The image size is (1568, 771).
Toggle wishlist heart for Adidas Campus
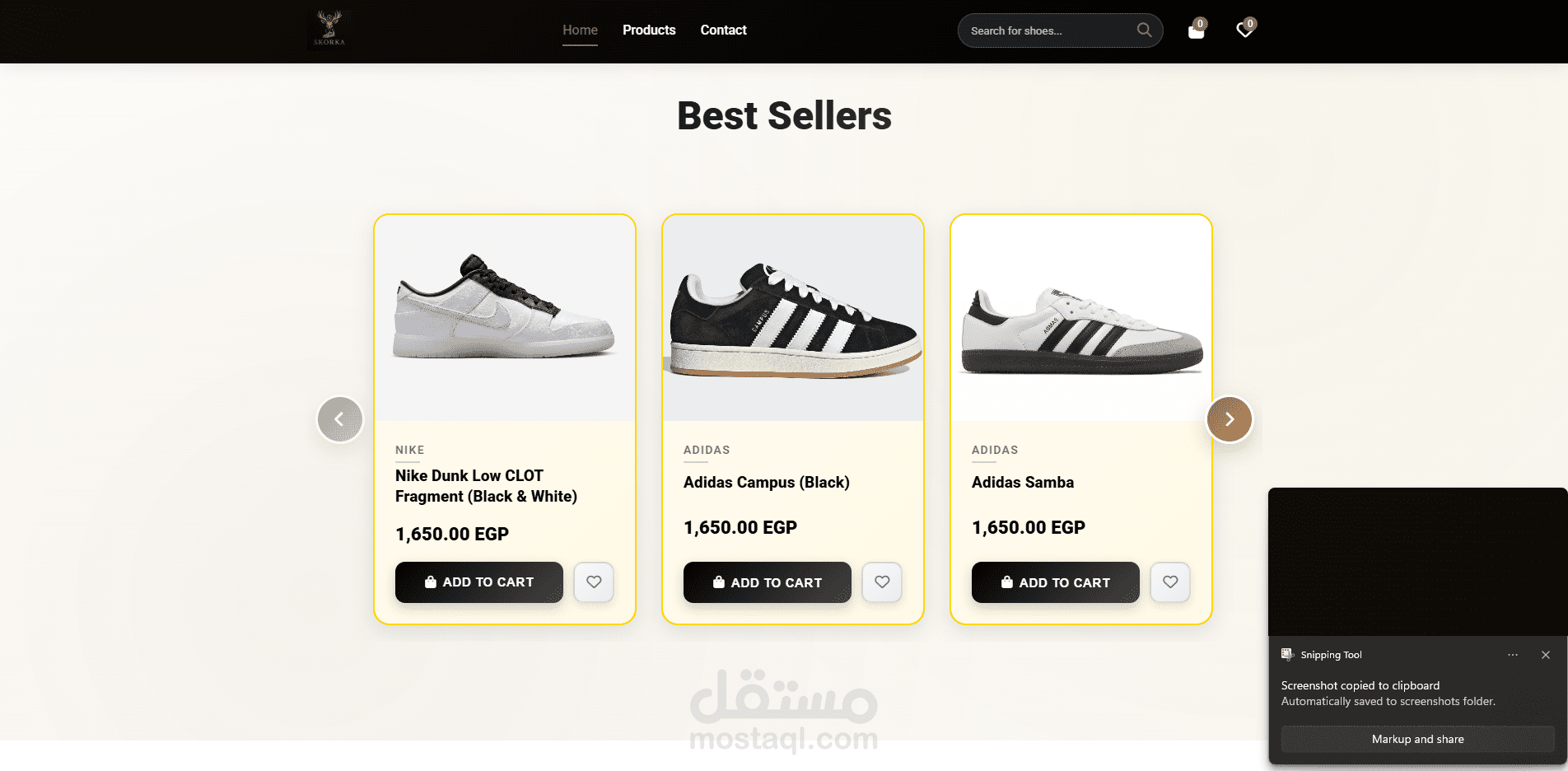[882, 582]
